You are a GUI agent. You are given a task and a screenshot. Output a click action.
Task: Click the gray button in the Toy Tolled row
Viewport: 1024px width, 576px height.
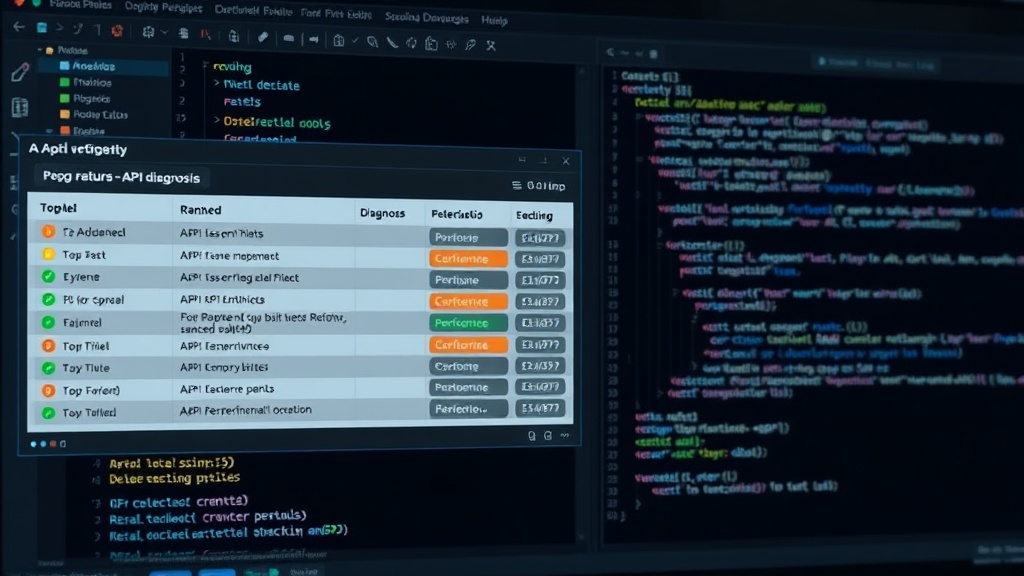click(468, 409)
